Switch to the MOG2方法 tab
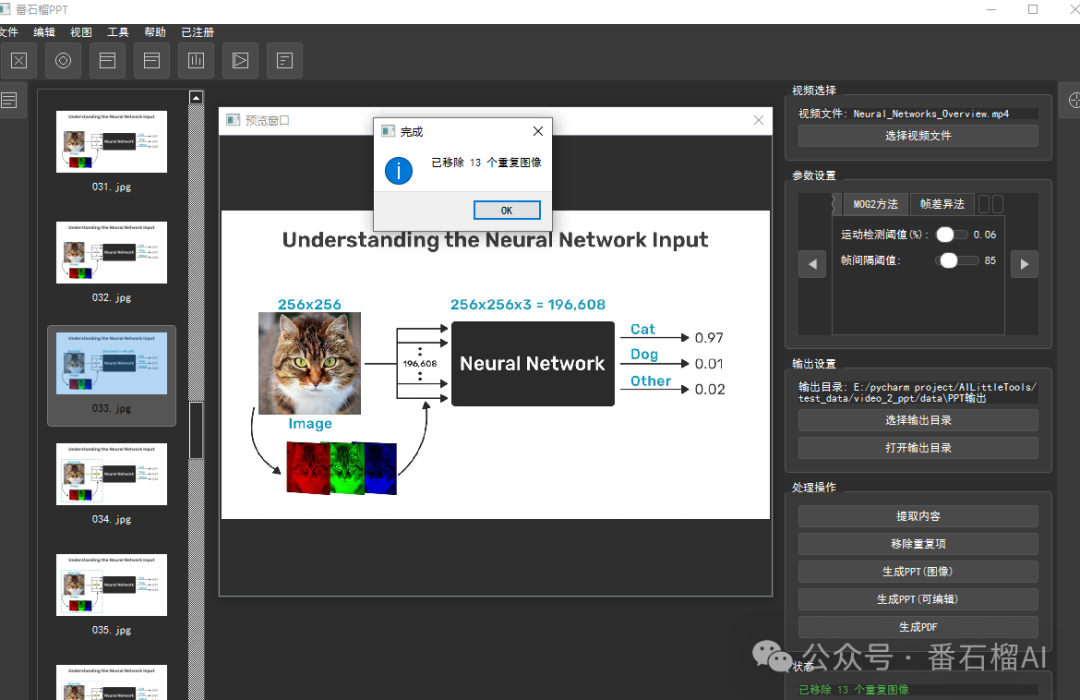 [875, 204]
